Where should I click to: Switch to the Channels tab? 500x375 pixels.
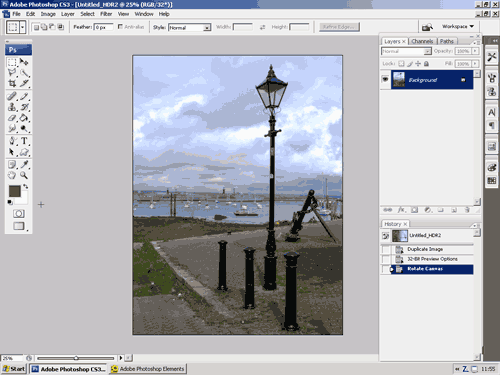point(422,41)
